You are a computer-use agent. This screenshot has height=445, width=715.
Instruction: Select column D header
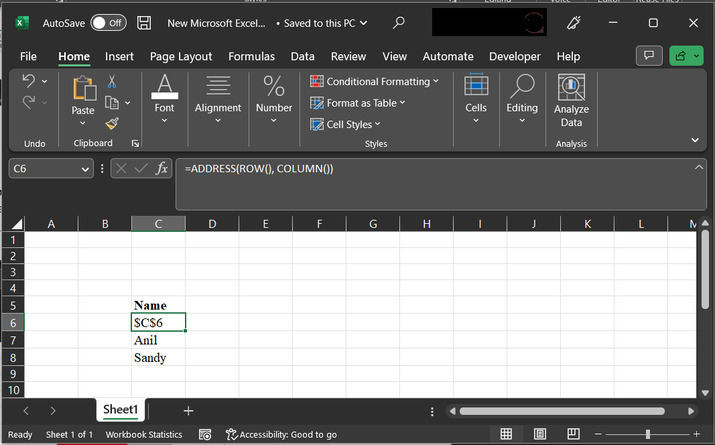212,224
